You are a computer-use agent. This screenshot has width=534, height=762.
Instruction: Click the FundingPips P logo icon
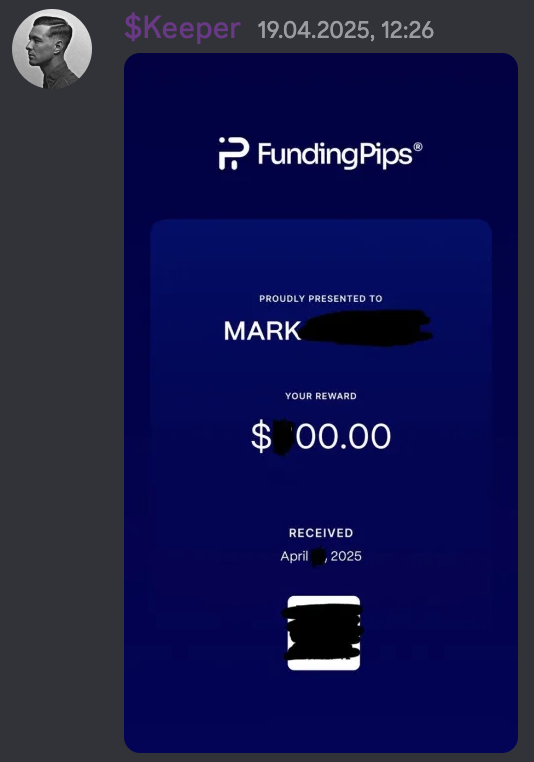click(x=234, y=154)
